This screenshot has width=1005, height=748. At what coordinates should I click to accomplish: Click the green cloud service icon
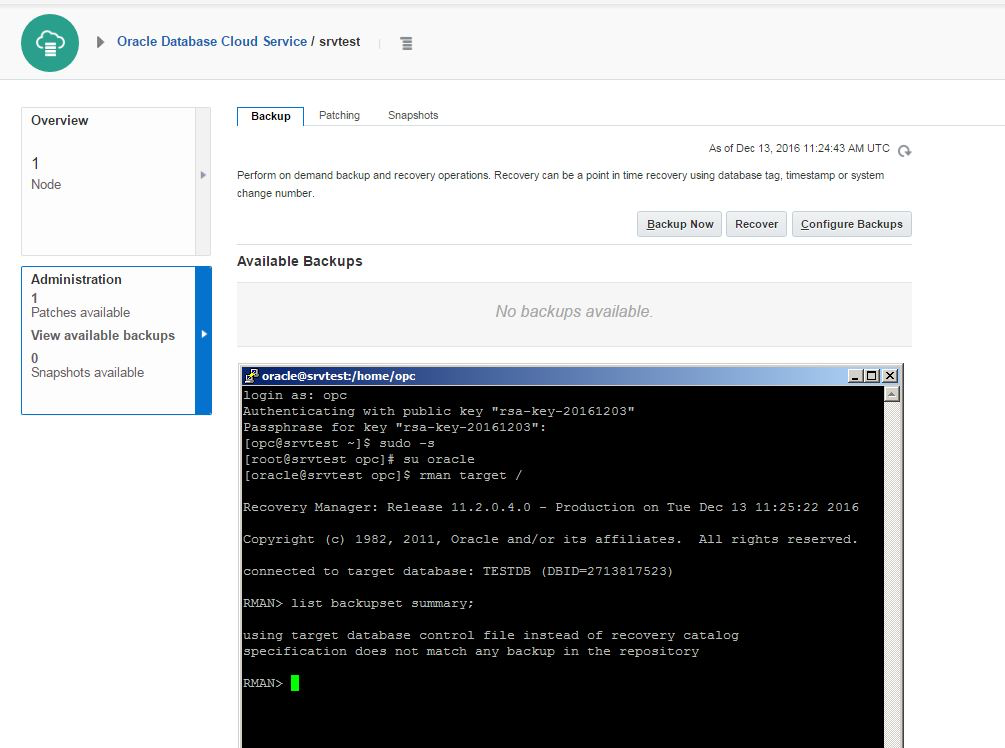click(50, 43)
